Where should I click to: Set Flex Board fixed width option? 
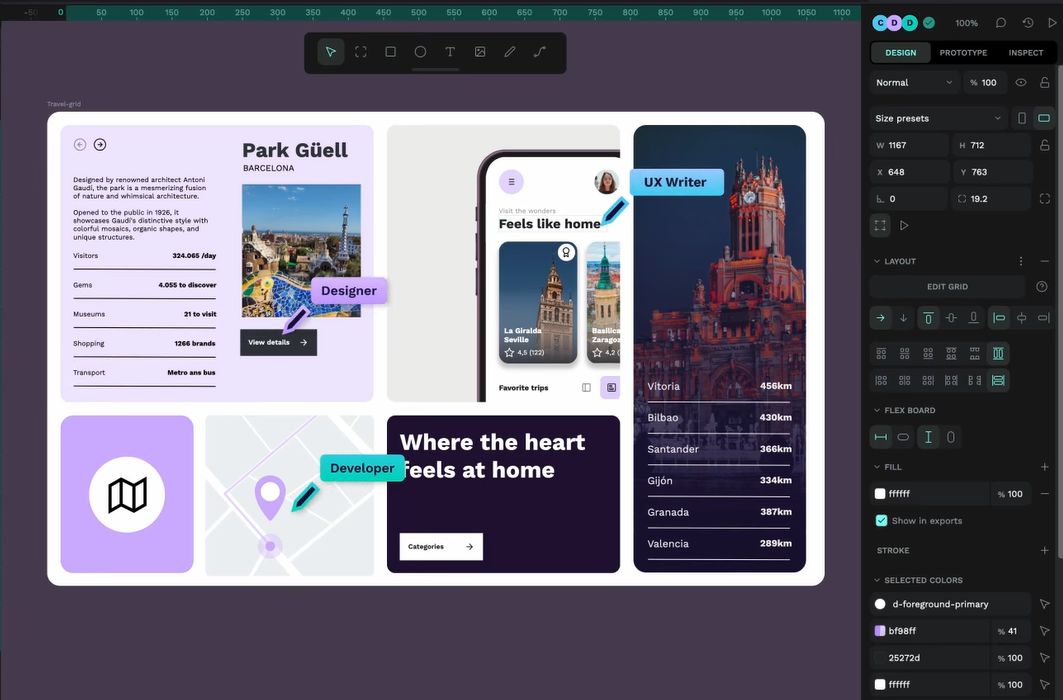point(881,438)
